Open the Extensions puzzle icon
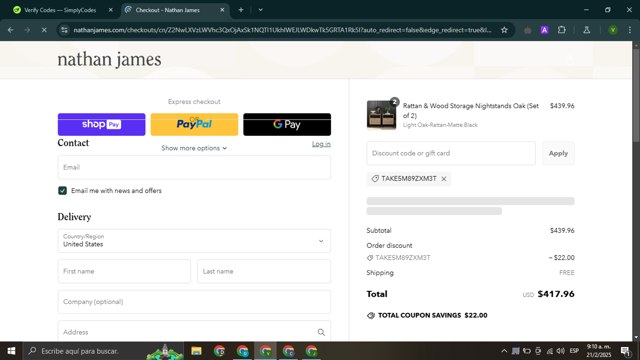Screen dimensions: 640x360 point(562,30)
